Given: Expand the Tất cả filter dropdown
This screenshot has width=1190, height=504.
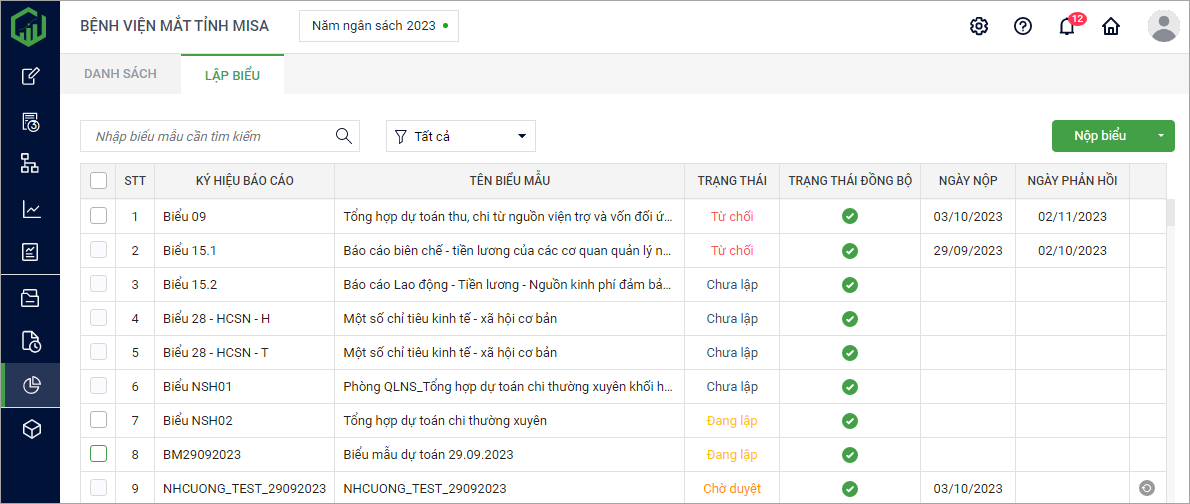Looking at the screenshot, I should [x=461, y=136].
